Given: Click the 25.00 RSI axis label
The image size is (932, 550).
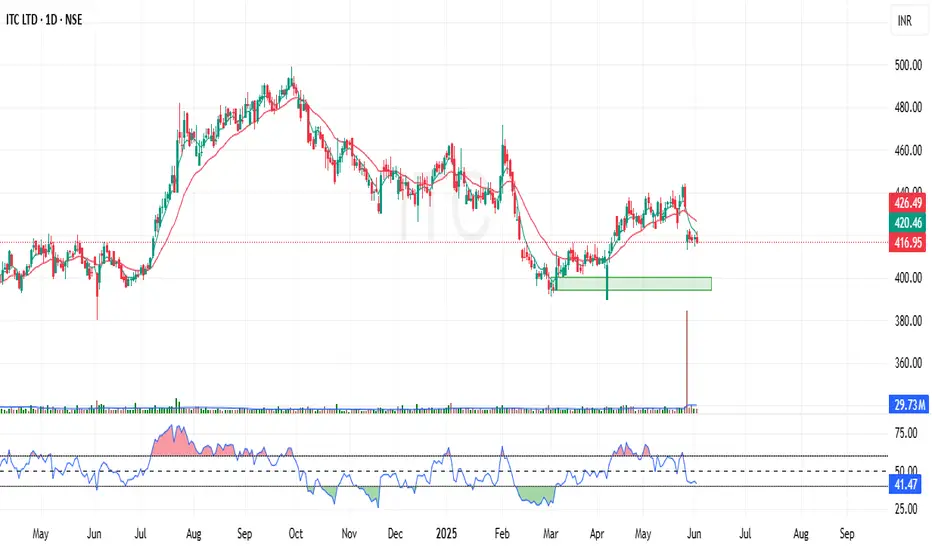Looking at the screenshot, I should 906,509.
